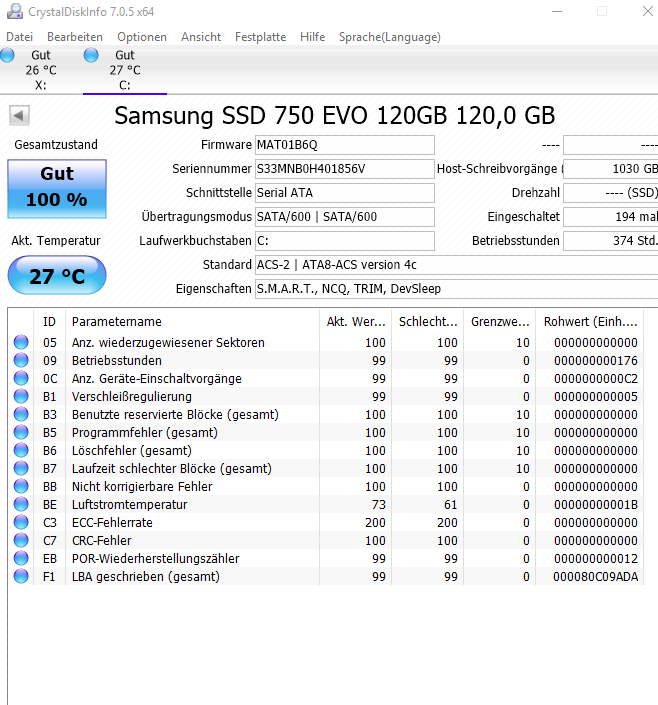This screenshot has height=705, width=658.
Task: Click status orb for Luftstromtemperatur row
Action: 21,504
